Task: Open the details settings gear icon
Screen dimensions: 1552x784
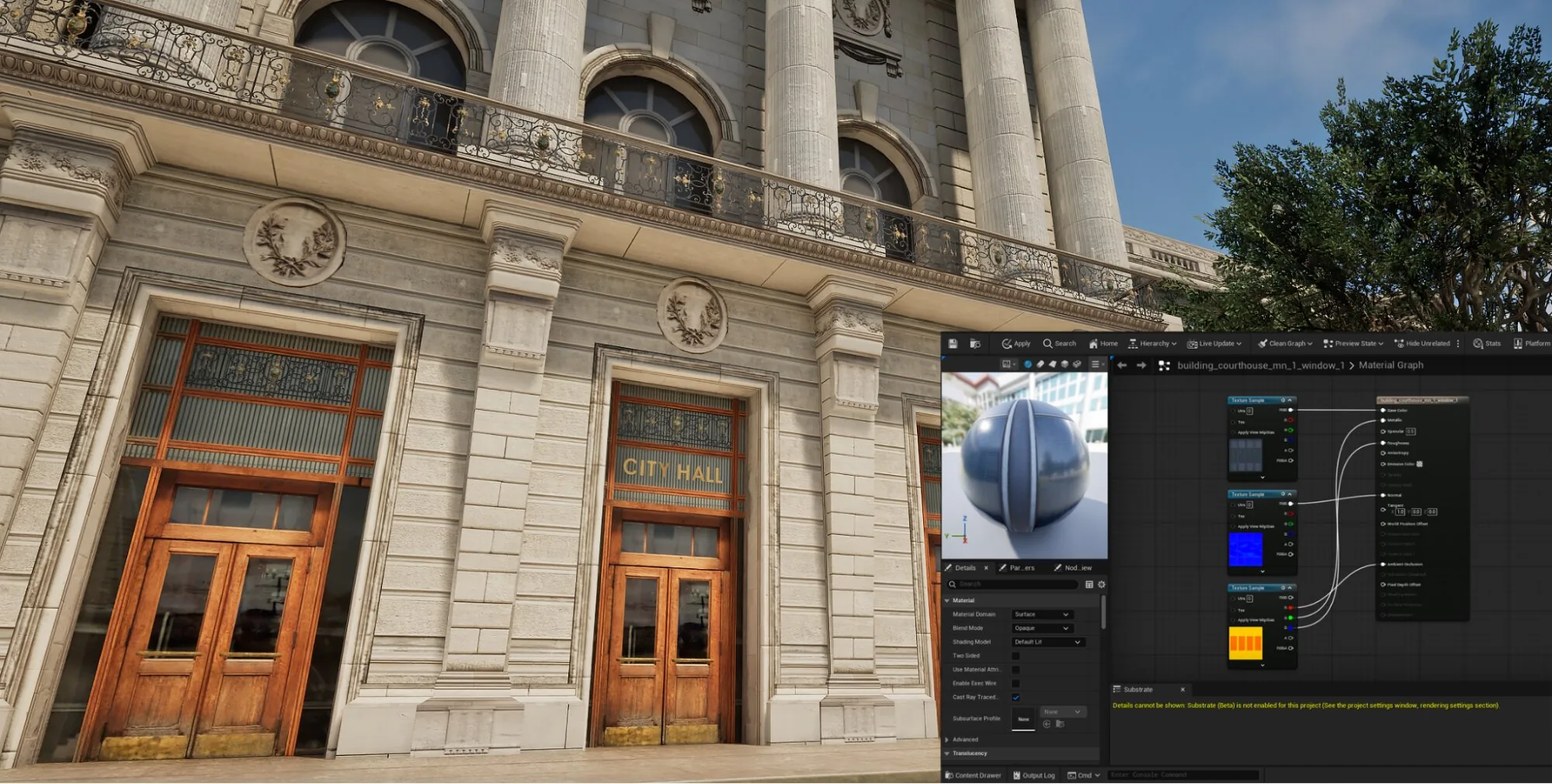Action: pos(1102,585)
